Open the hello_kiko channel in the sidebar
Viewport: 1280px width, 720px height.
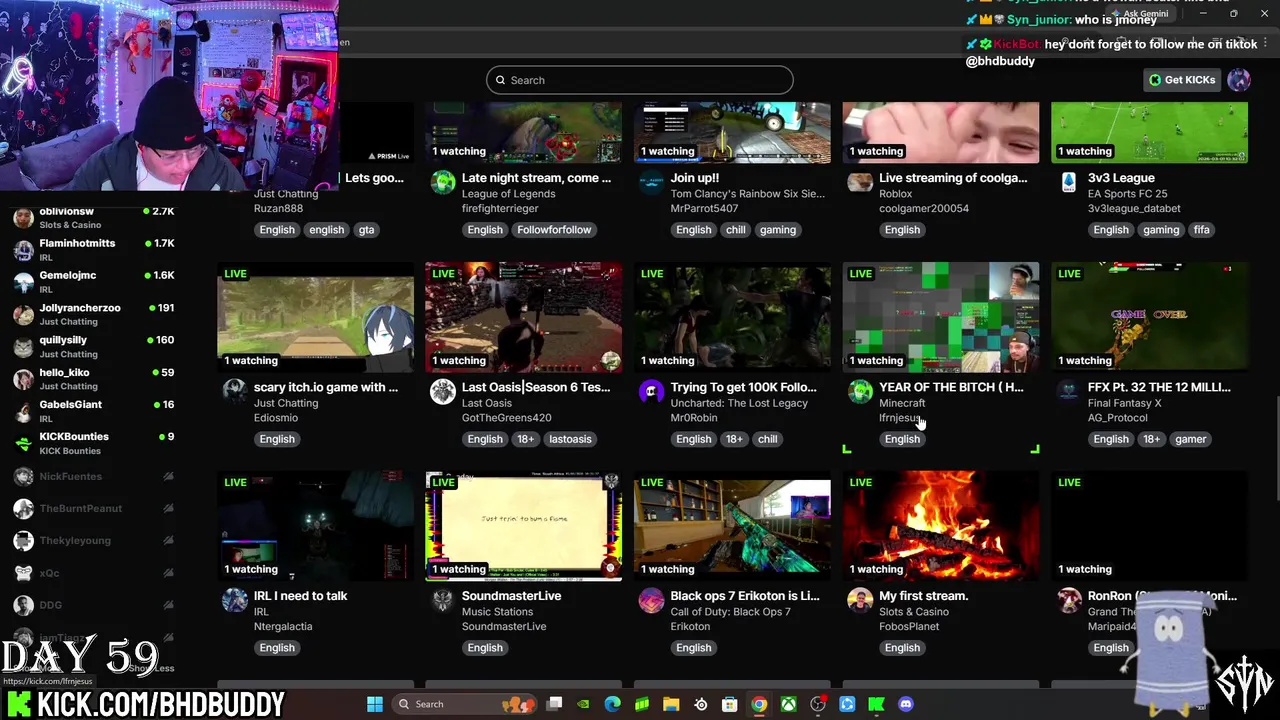tap(94, 379)
